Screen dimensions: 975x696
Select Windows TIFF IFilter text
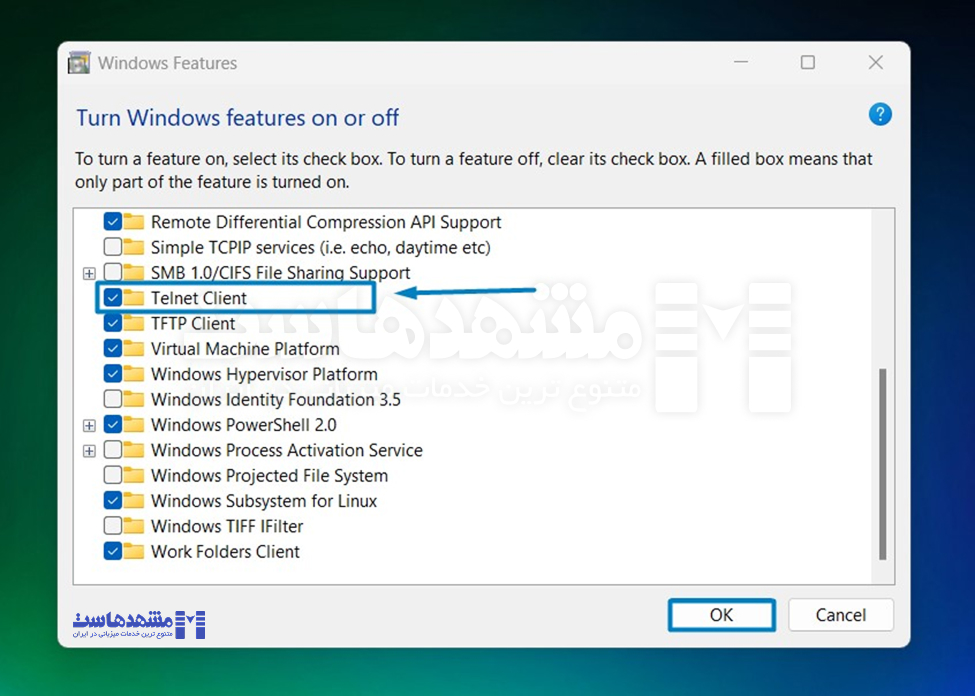click(227, 526)
